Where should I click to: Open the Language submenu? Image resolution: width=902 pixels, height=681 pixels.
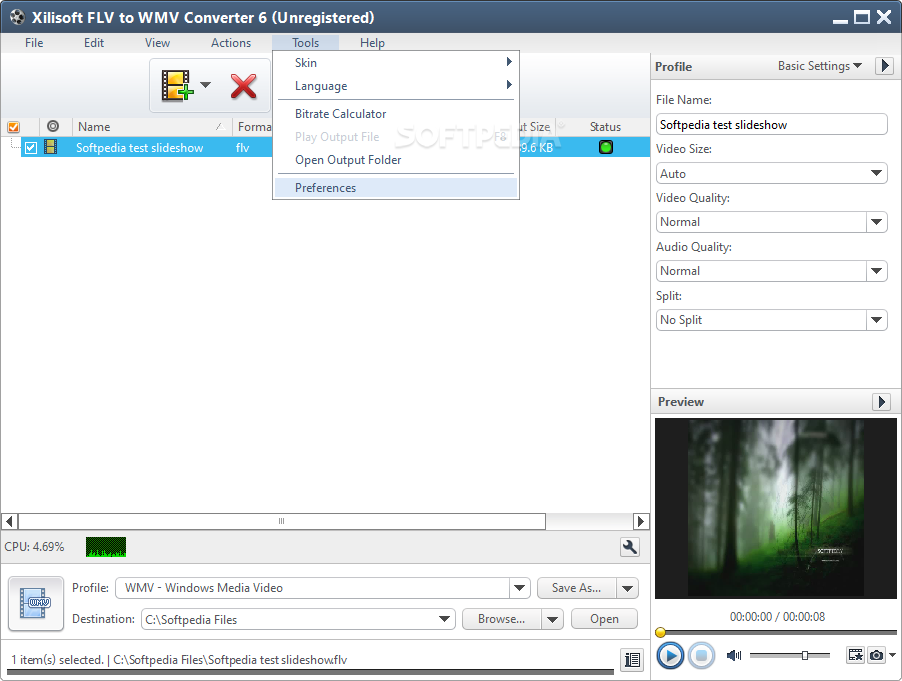pos(396,85)
